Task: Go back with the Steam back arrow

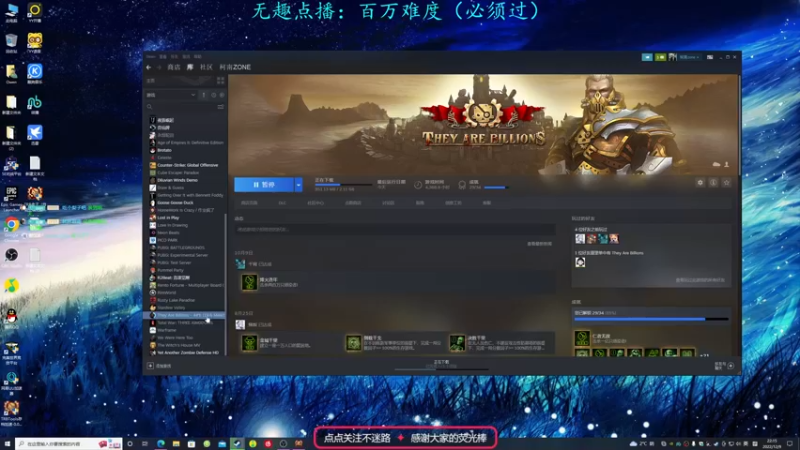Action: point(148,67)
